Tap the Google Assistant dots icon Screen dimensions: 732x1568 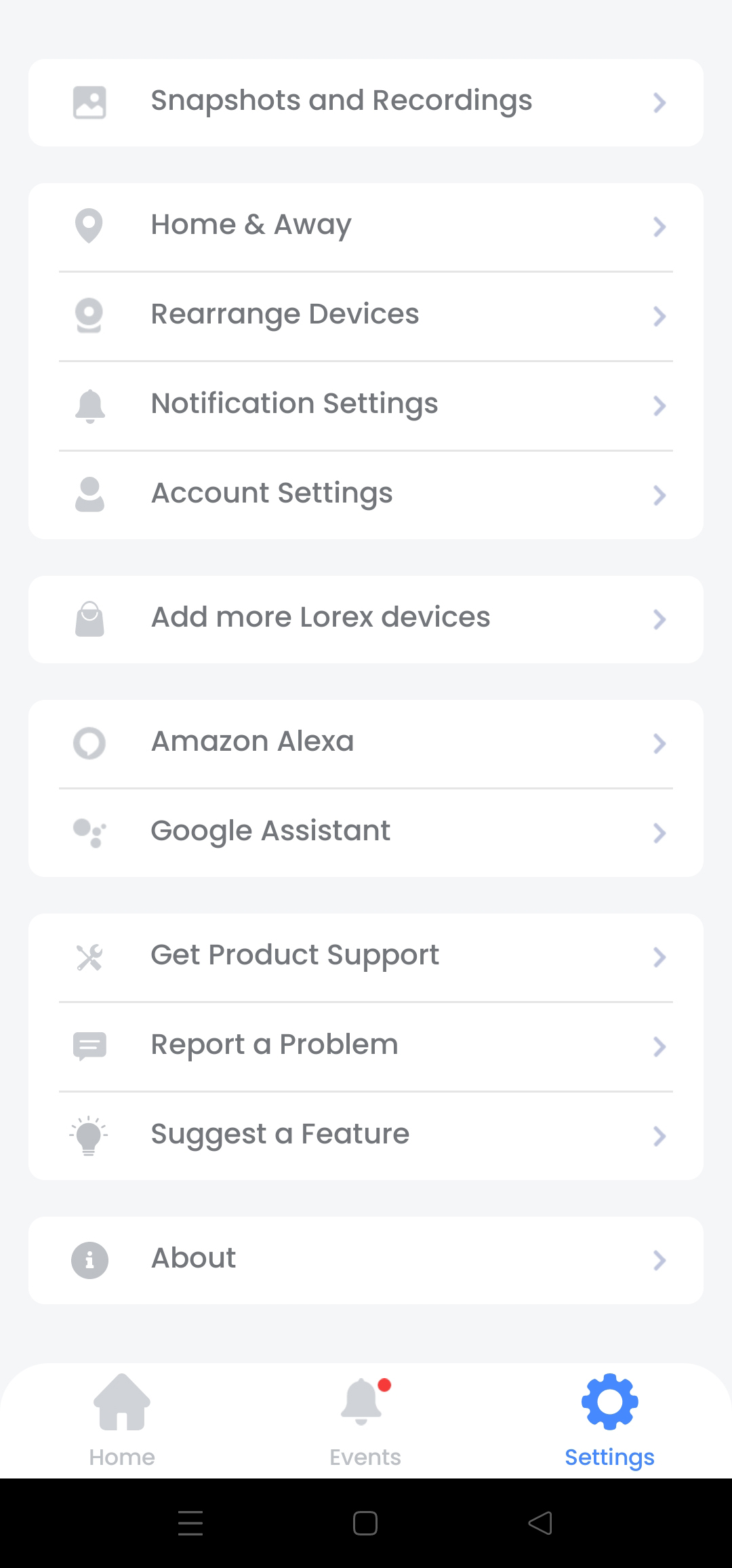point(89,833)
